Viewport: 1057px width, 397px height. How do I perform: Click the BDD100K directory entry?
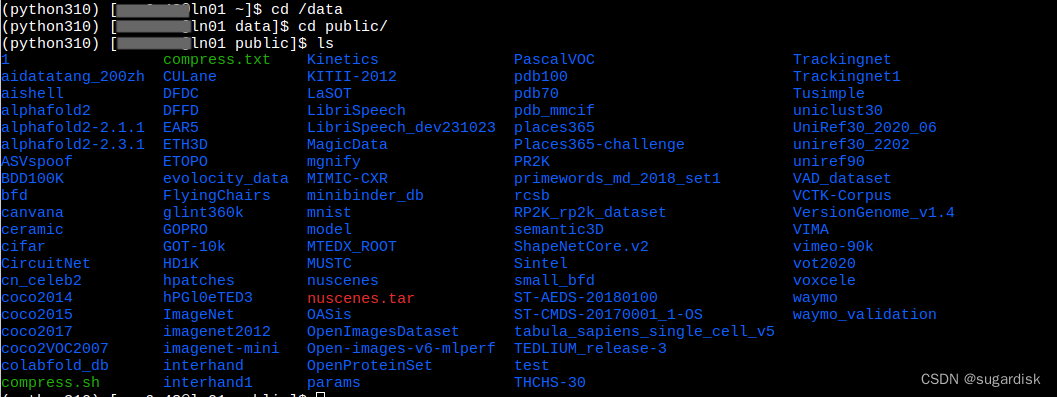[x=32, y=179]
